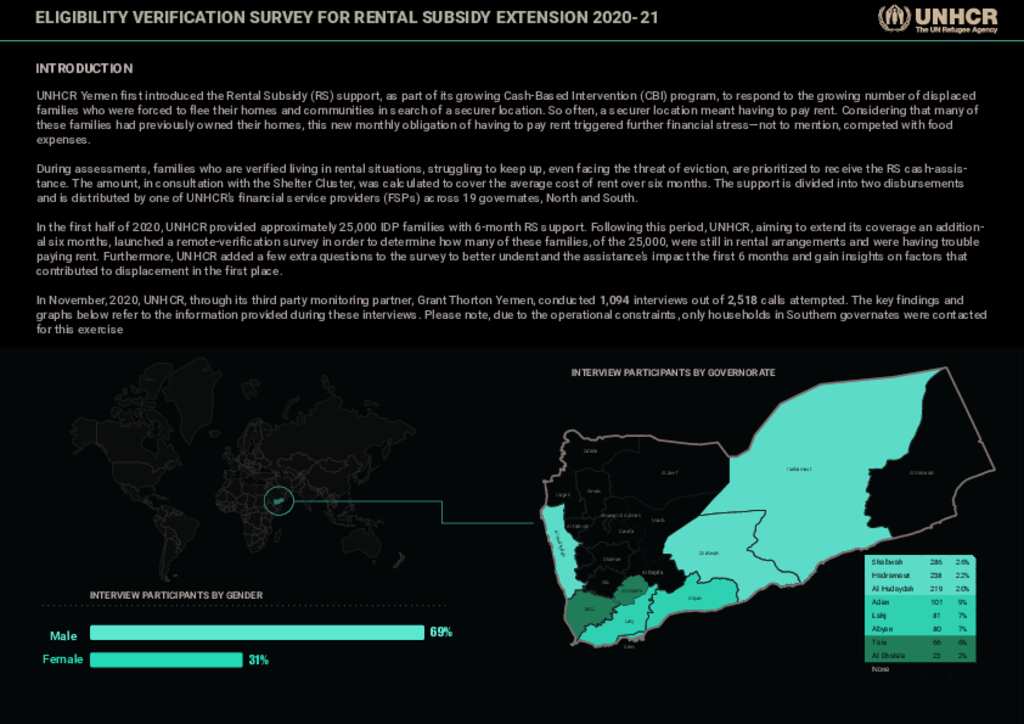Click the None label below the legend table
This screenshot has width=1024, height=724.
point(879,669)
